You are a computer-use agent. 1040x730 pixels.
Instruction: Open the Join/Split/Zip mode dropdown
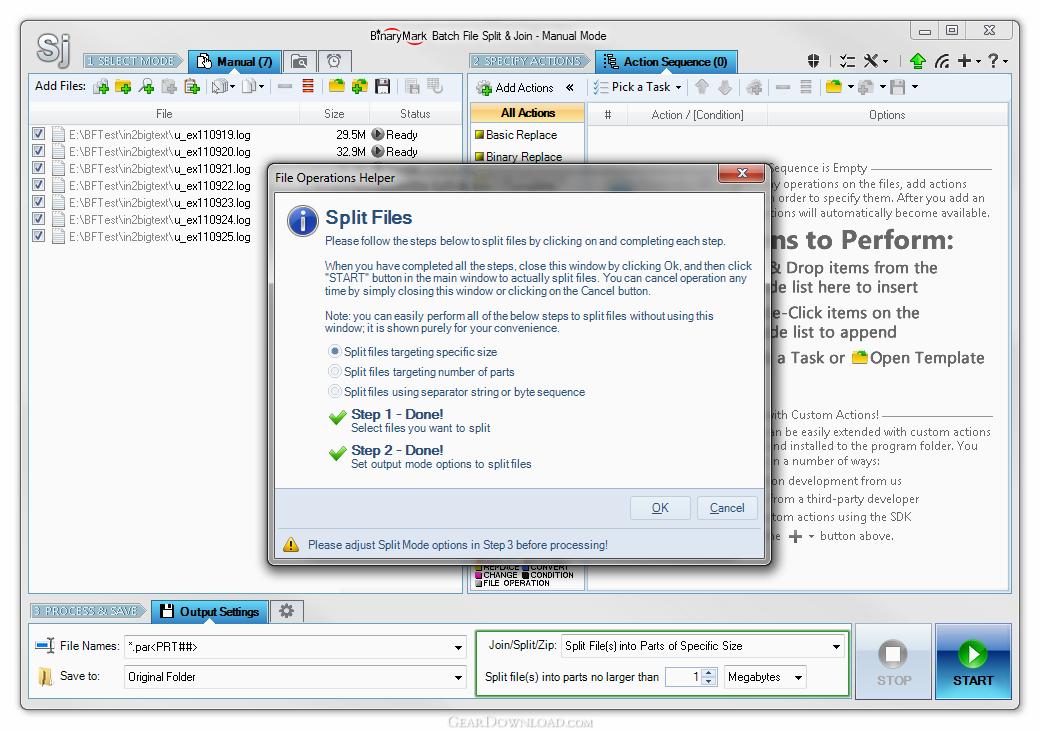tap(836, 646)
